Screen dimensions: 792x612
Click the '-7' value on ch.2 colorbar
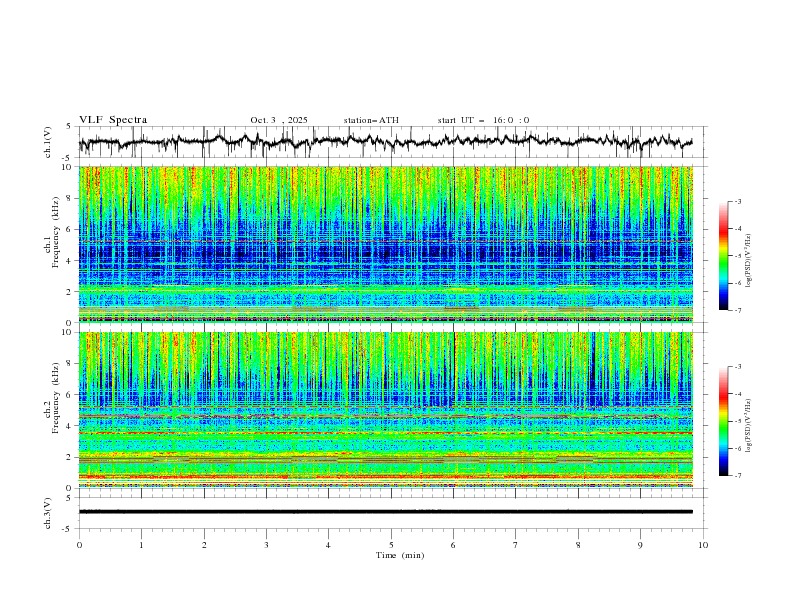[x=737, y=476]
